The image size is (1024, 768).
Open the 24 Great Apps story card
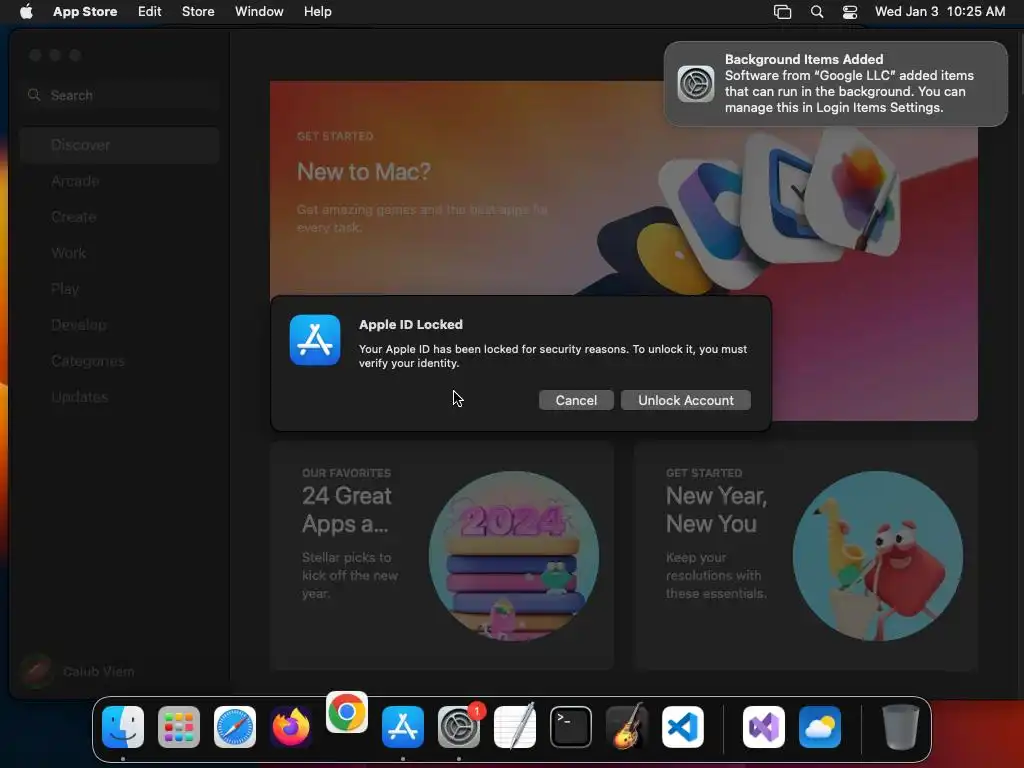click(x=442, y=555)
